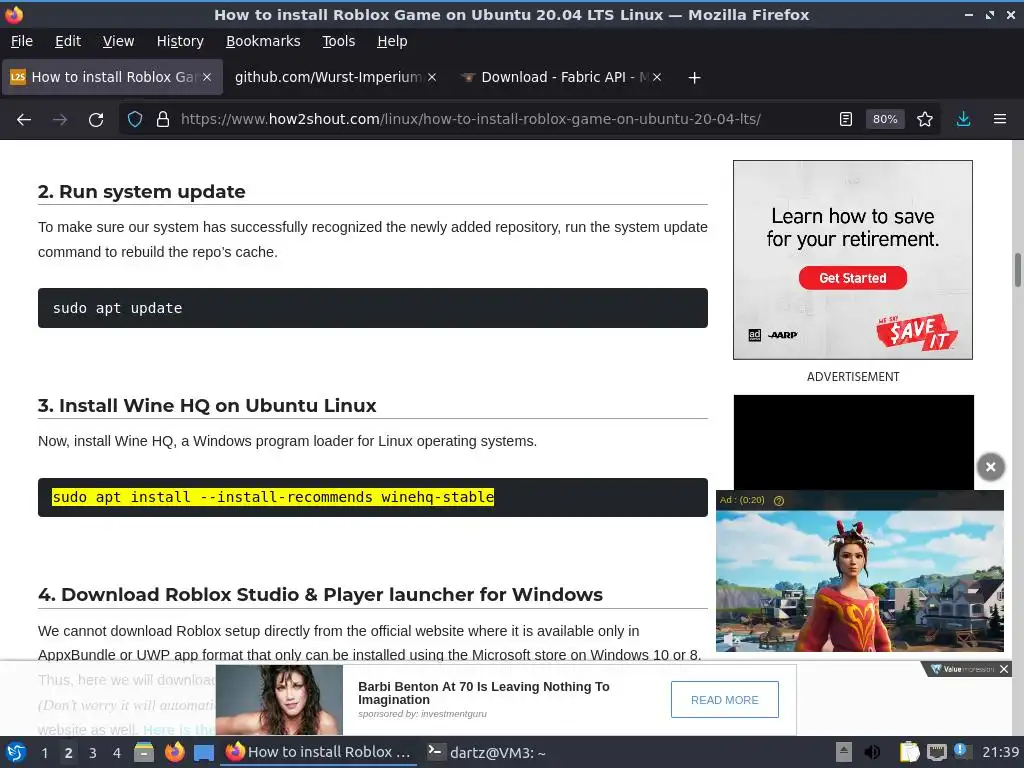Click the page vertical scrollbar handle
This screenshot has height=768, width=1024.
point(1017,270)
